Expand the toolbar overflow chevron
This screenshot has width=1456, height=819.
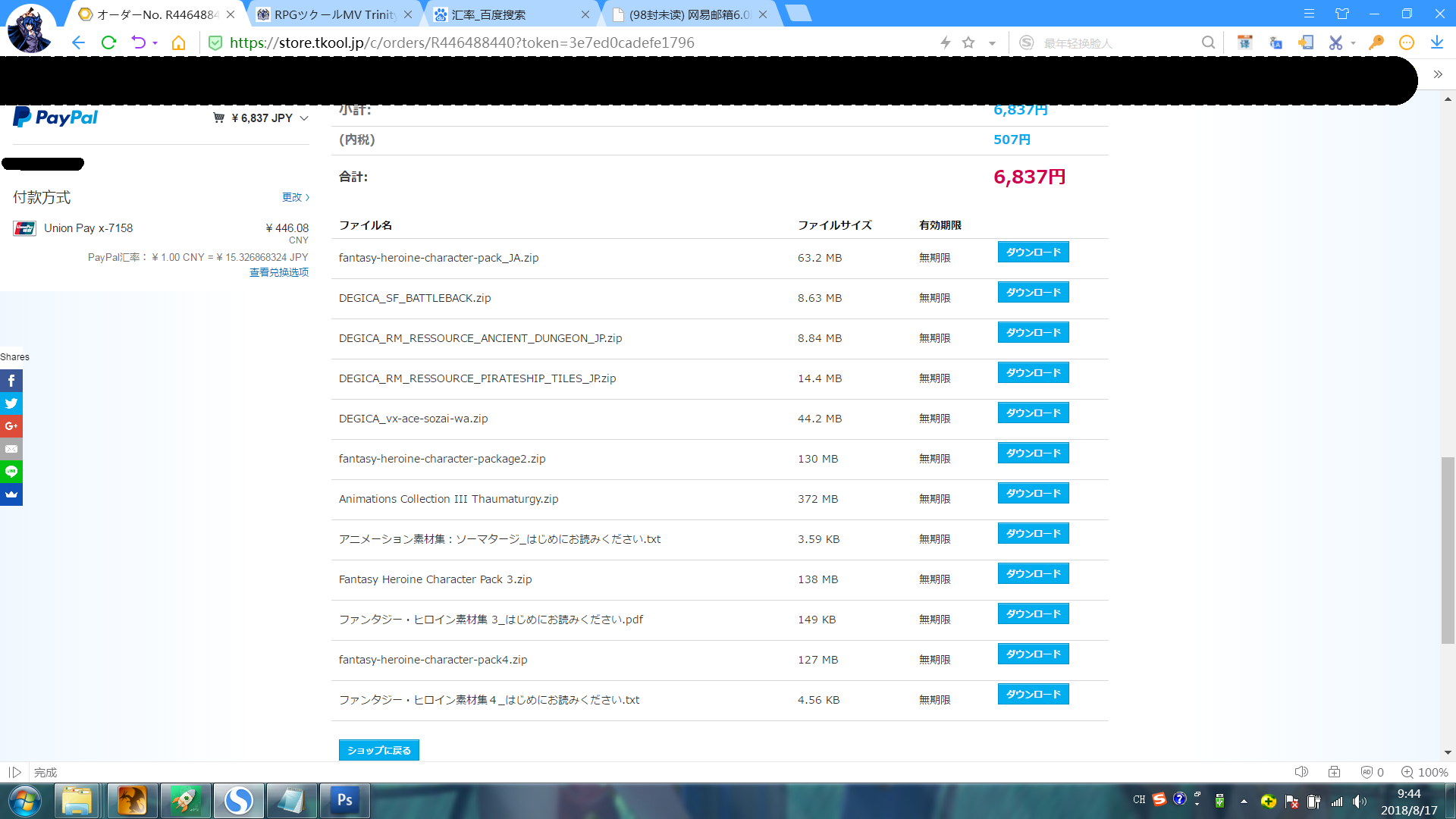(x=1438, y=74)
